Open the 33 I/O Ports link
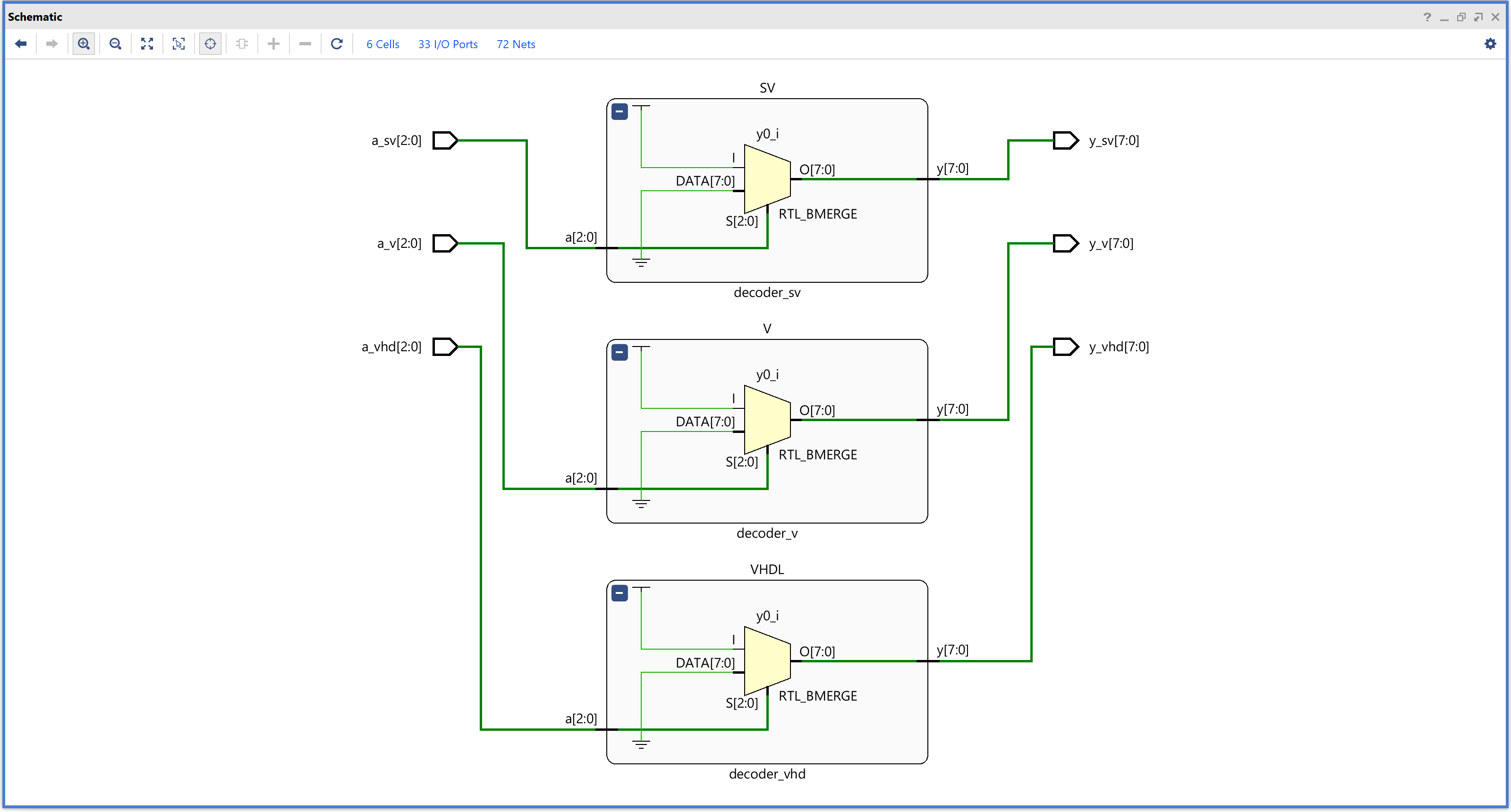This screenshot has width=1511, height=812. pyautogui.click(x=448, y=44)
